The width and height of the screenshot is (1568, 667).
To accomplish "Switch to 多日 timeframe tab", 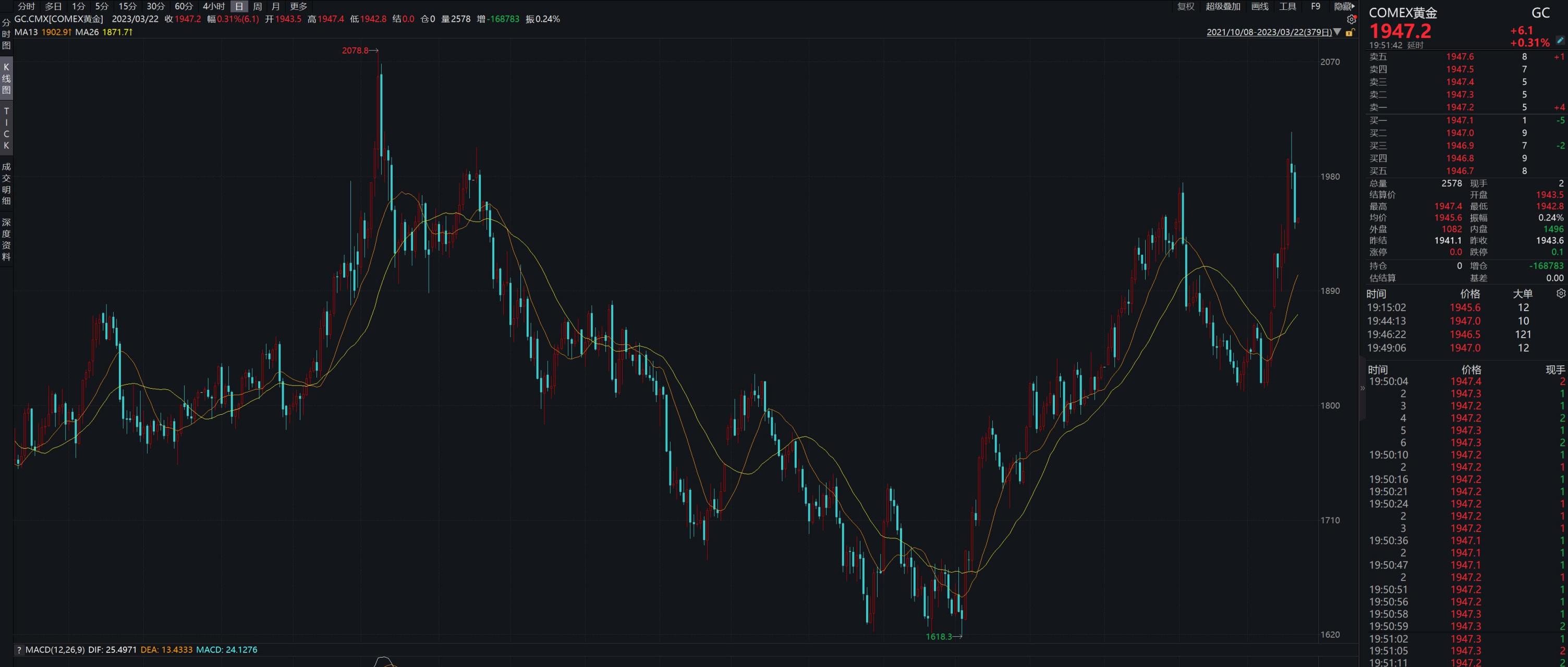I will click(54, 7).
